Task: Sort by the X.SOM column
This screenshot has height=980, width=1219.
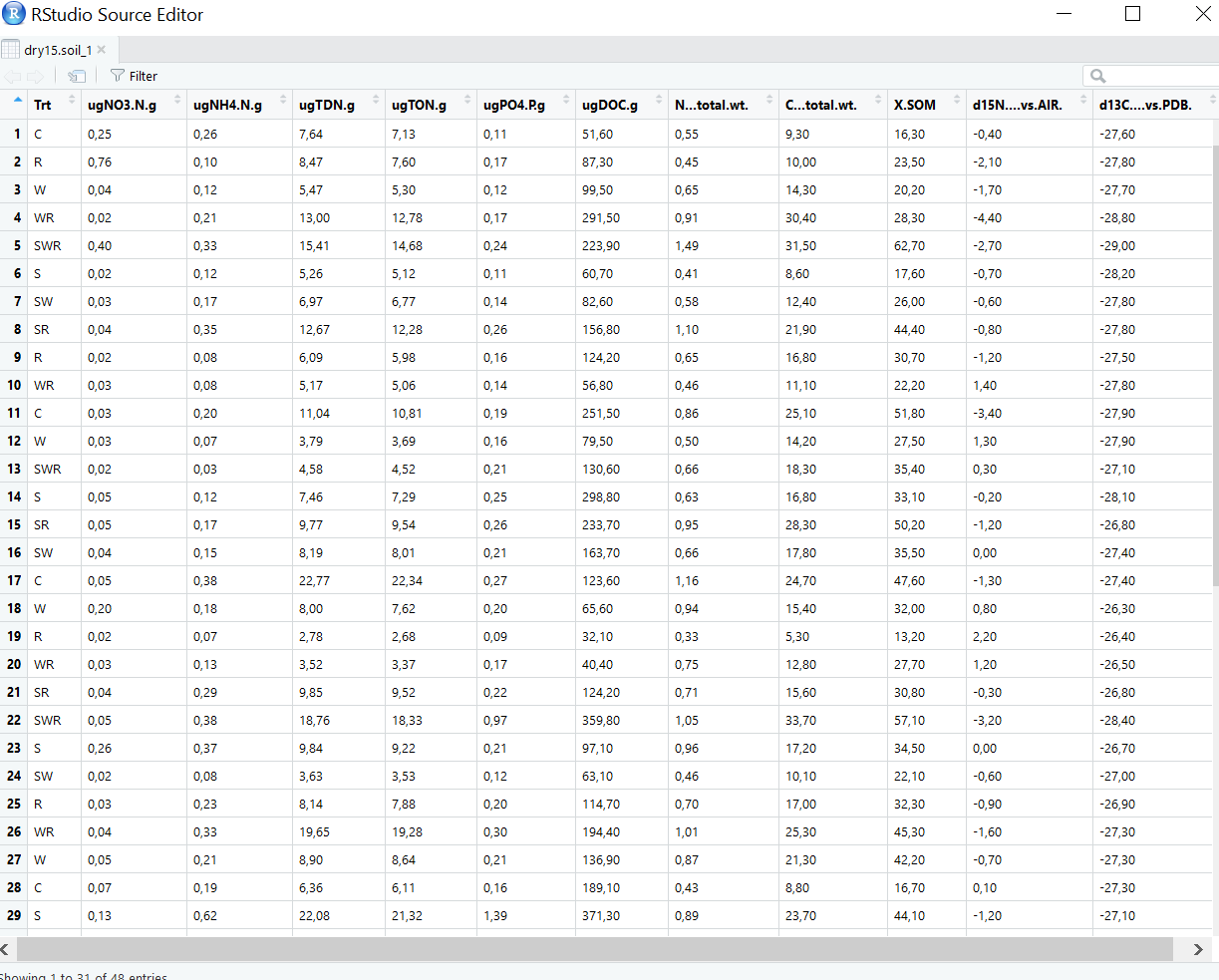Action: [x=927, y=105]
